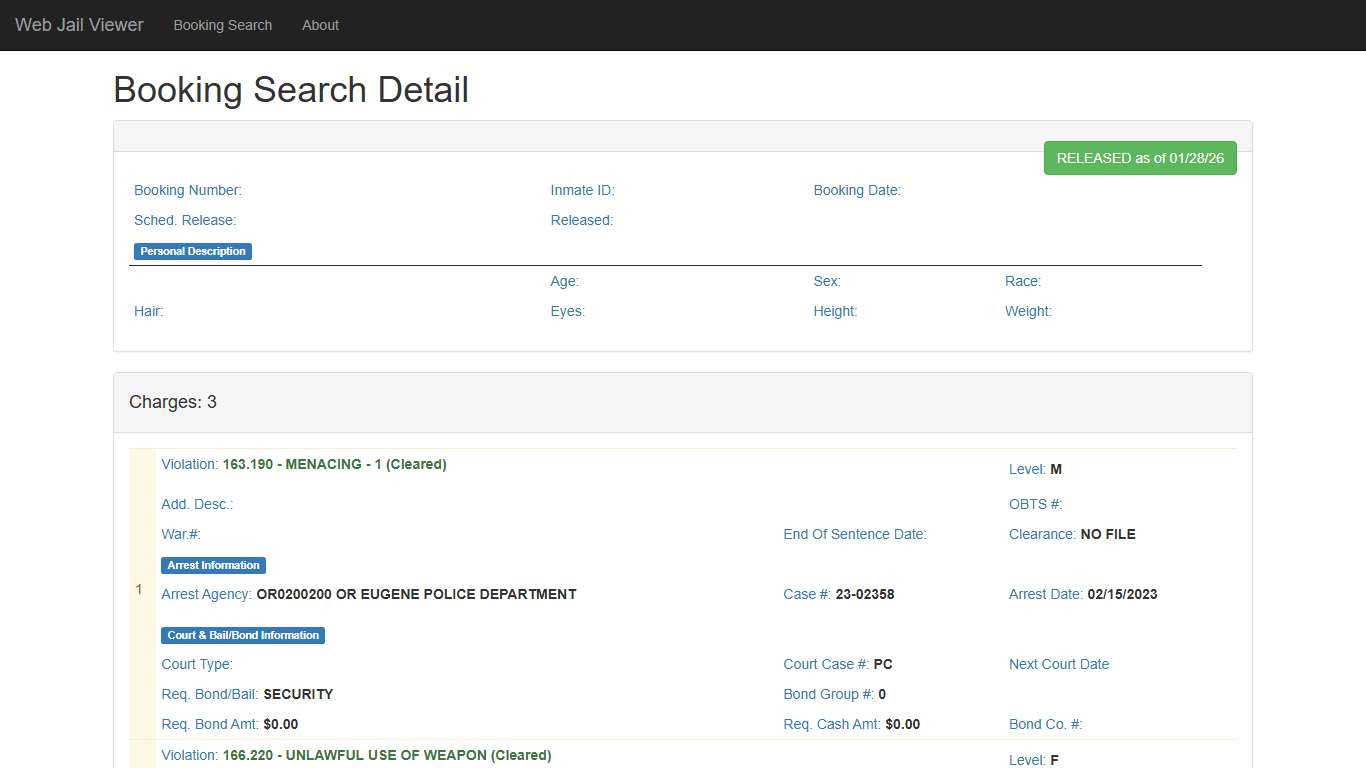This screenshot has width=1366, height=768.
Task: Go to the About page
Action: tap(320, 25)
